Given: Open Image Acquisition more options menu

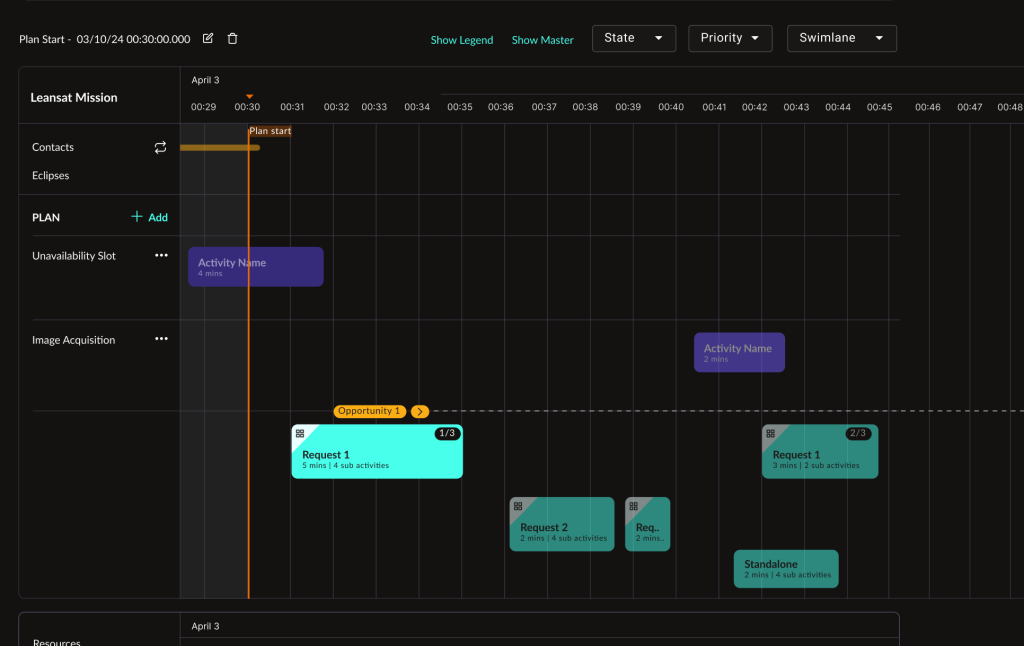Looking at the screenshot, I should point(161,339).
